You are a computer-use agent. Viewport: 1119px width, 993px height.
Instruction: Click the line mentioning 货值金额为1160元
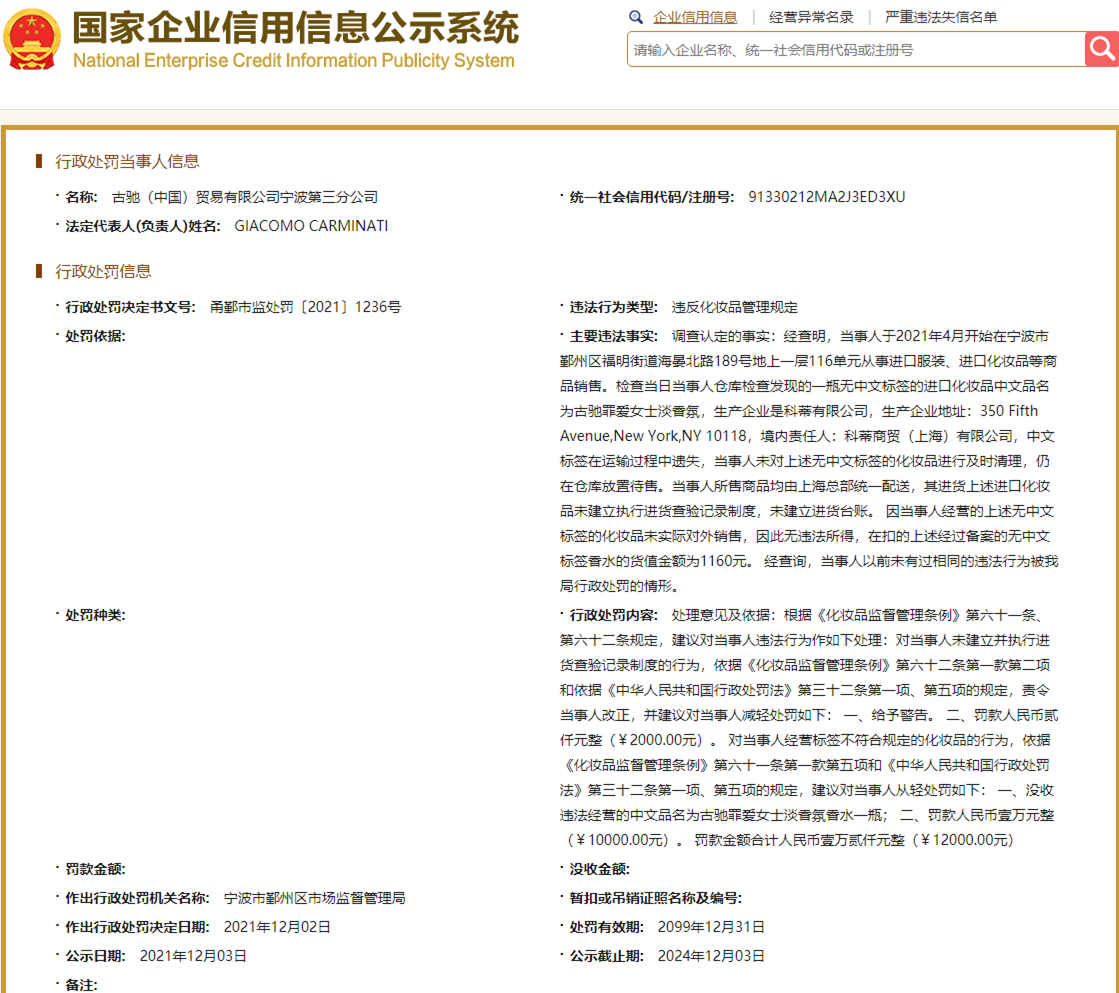[x=809, y=561]
